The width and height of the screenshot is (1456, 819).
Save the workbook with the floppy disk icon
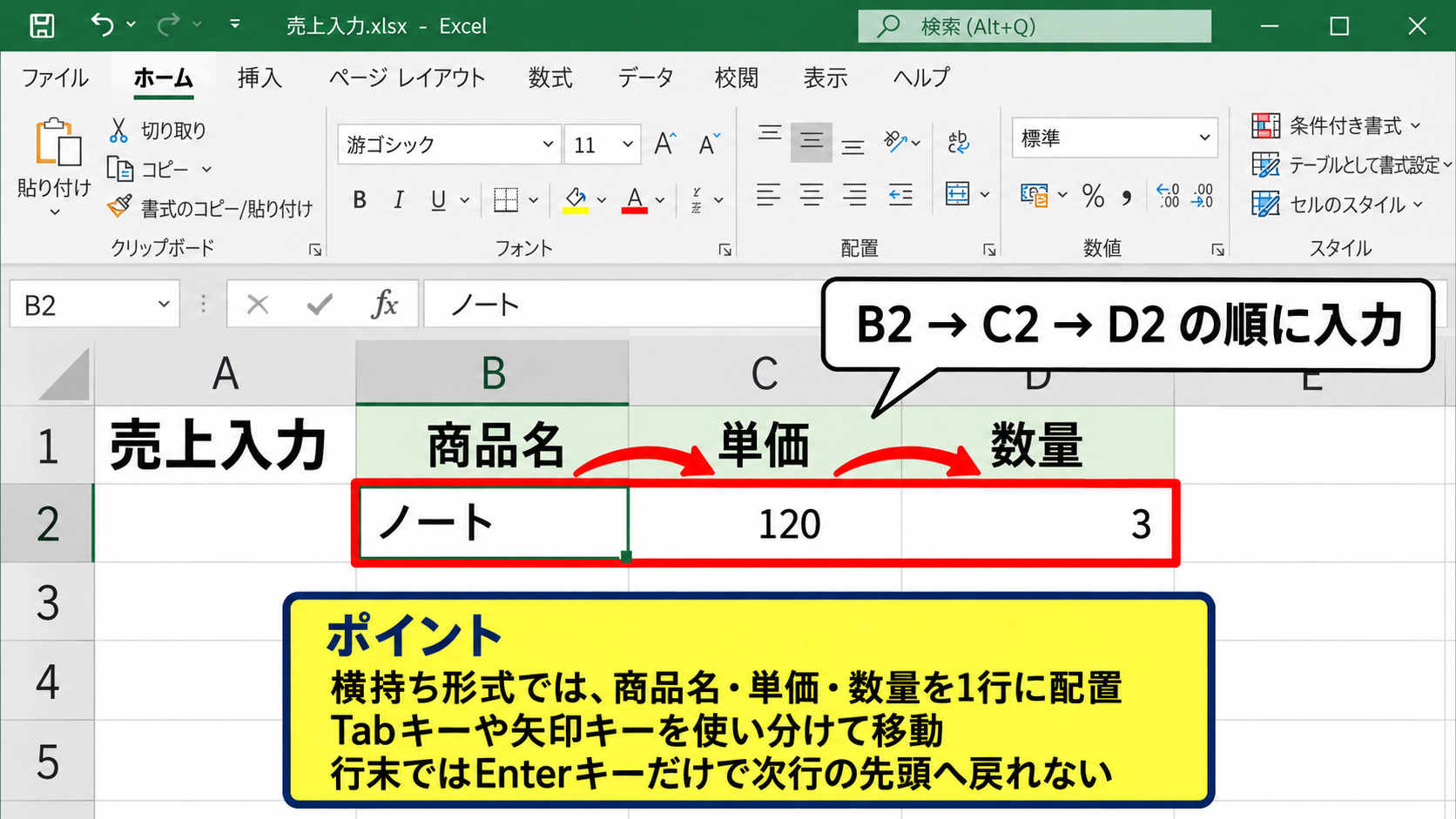42,25
